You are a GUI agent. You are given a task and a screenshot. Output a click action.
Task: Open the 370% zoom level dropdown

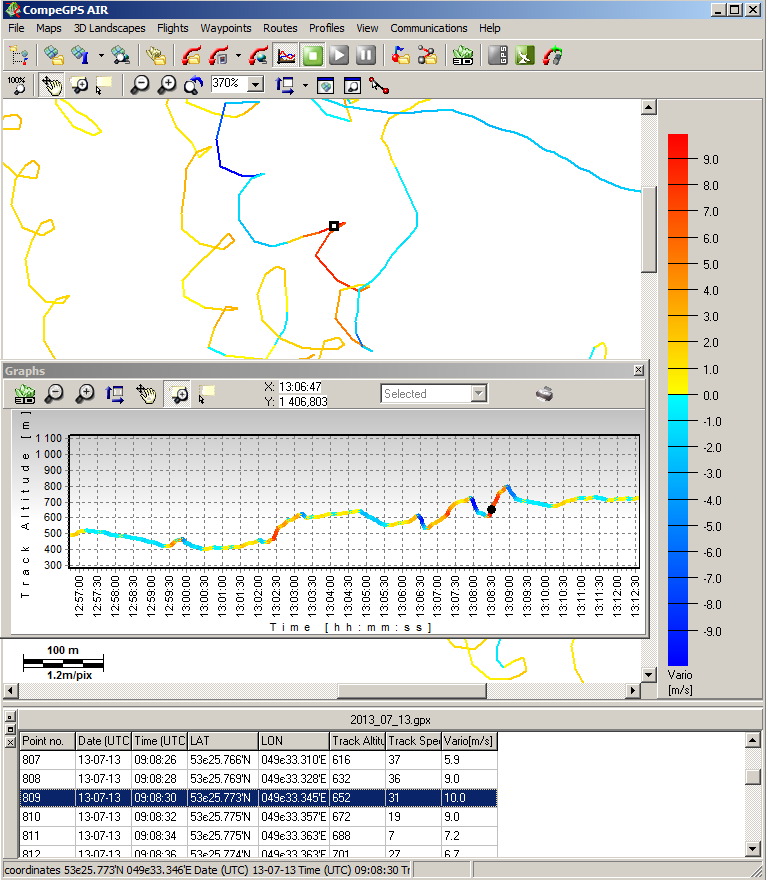[x=255, y=85]
